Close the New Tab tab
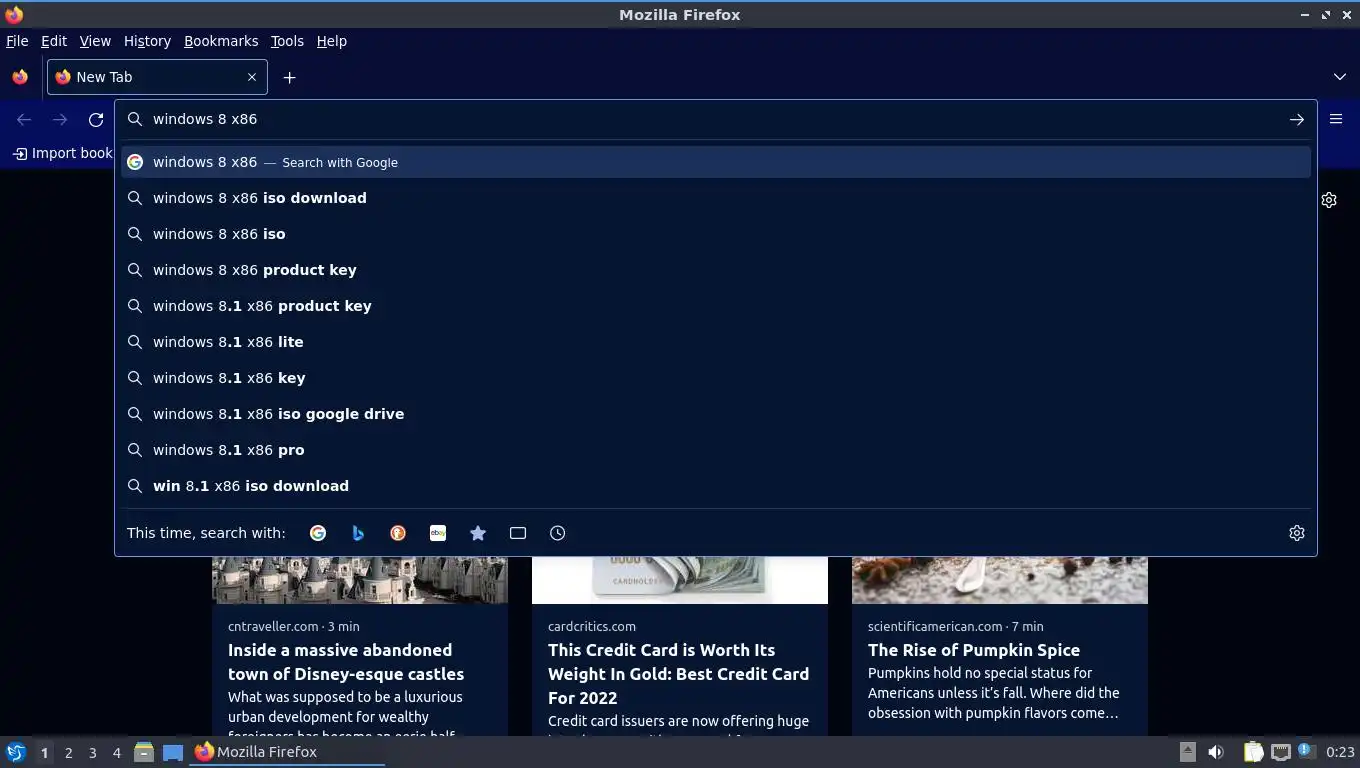The image size is (1360, 768). tap(252, 77)
